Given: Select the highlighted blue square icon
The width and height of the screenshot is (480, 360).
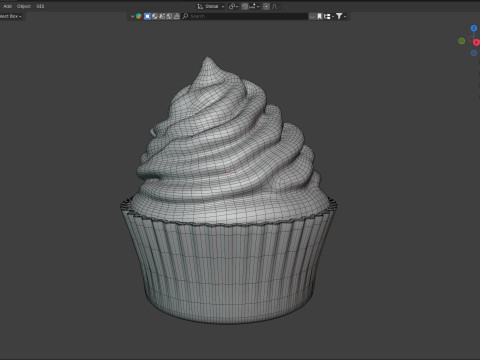Looking at the screenshot, I should point(147,16).
